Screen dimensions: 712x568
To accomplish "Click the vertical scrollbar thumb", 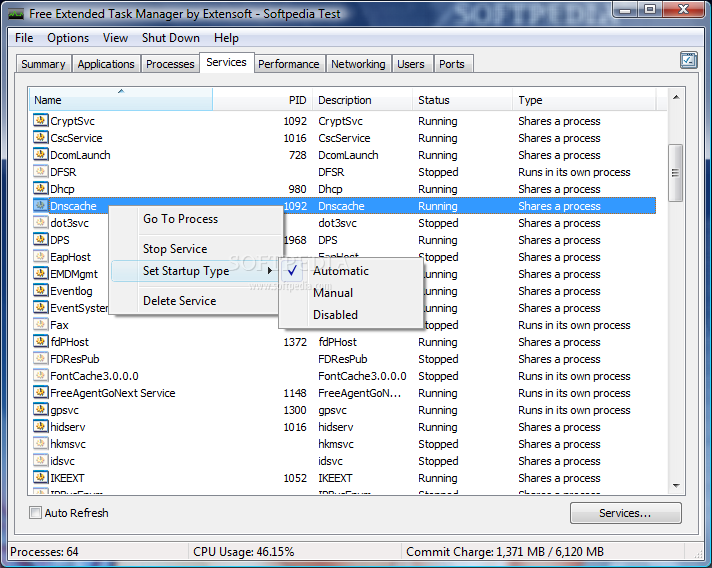I will pyautogui.click(x=676, y=173).
